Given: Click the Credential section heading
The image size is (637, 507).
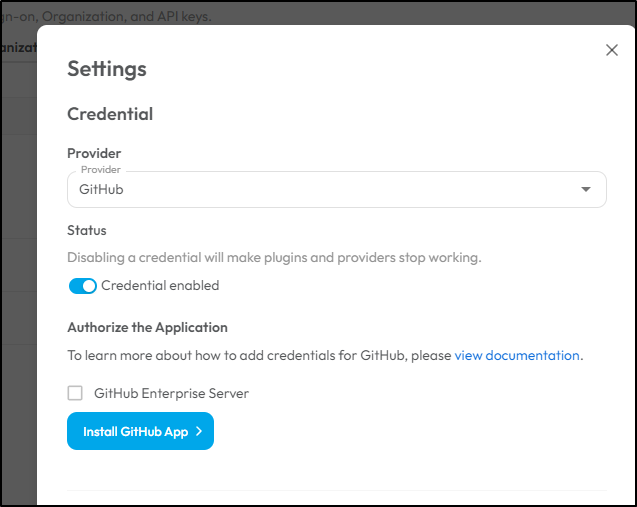Looking at the screenshot, I should click(110, 114).
